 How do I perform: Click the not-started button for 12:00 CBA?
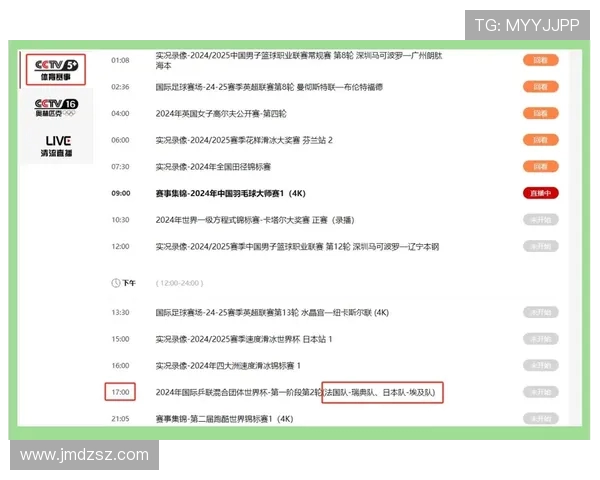[x=541, y=246]
